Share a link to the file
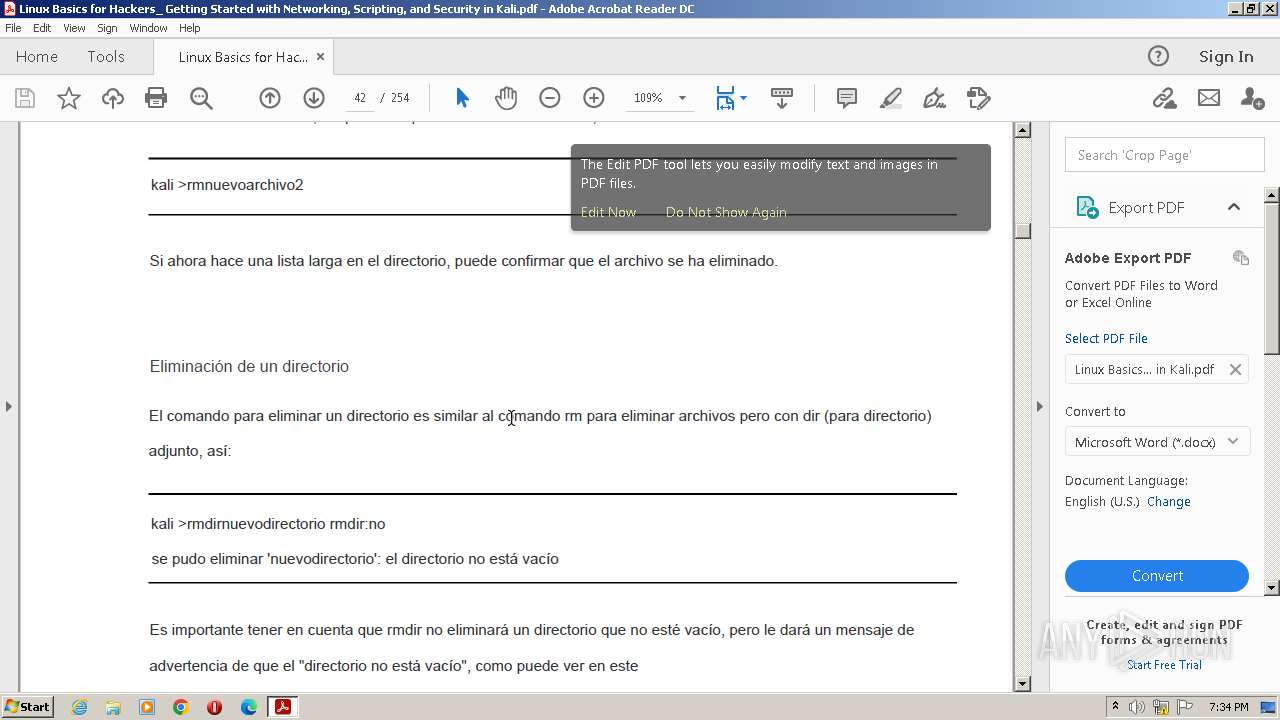 point(1164,98)
